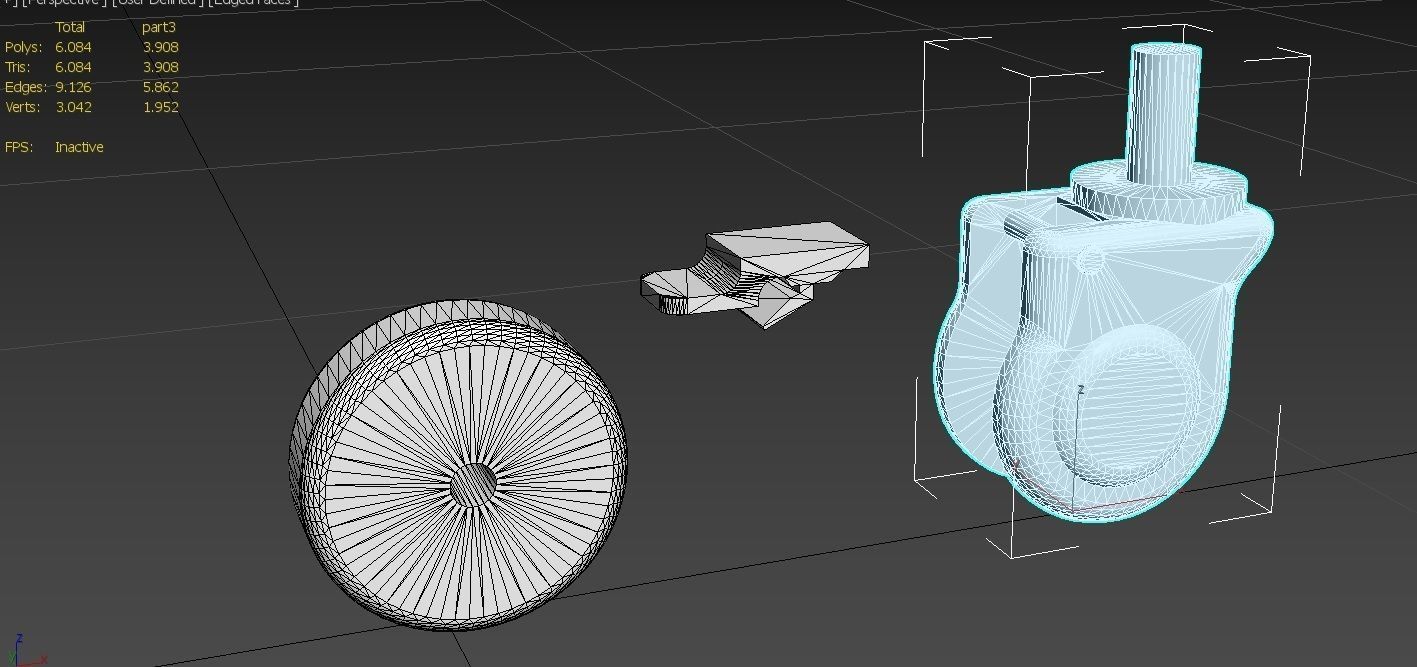Click the 6.084 value in the Polys row
Viewport: 1417px width, 667px height.
[x=73, y=47]
